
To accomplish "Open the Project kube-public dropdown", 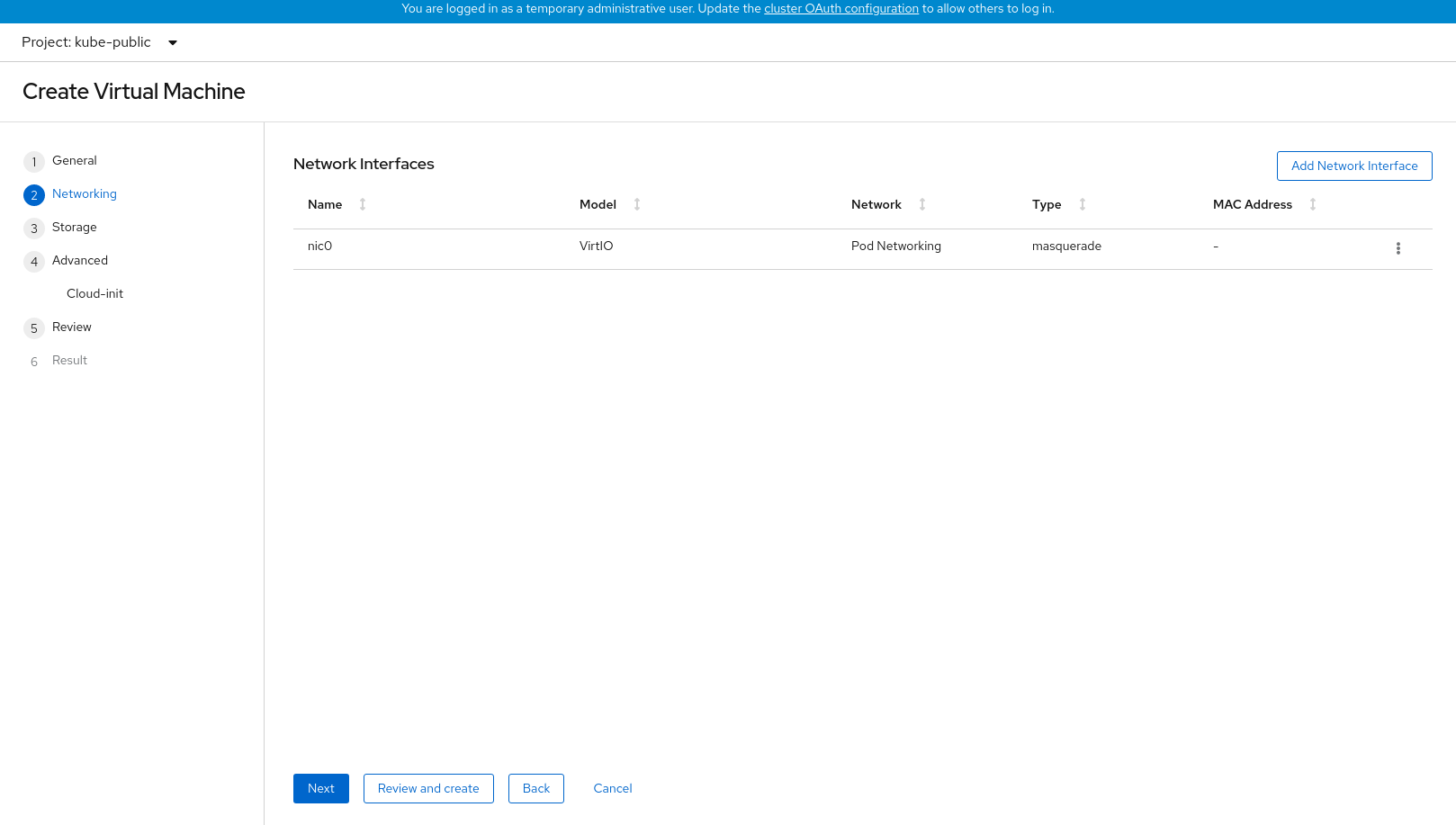I will 99,42.
